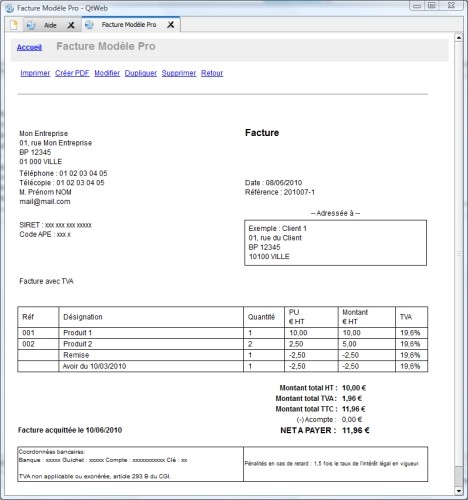This screenshot has width=468, height=500.
Task: Print invoice via Imprimer link
Action: (35, 73)
